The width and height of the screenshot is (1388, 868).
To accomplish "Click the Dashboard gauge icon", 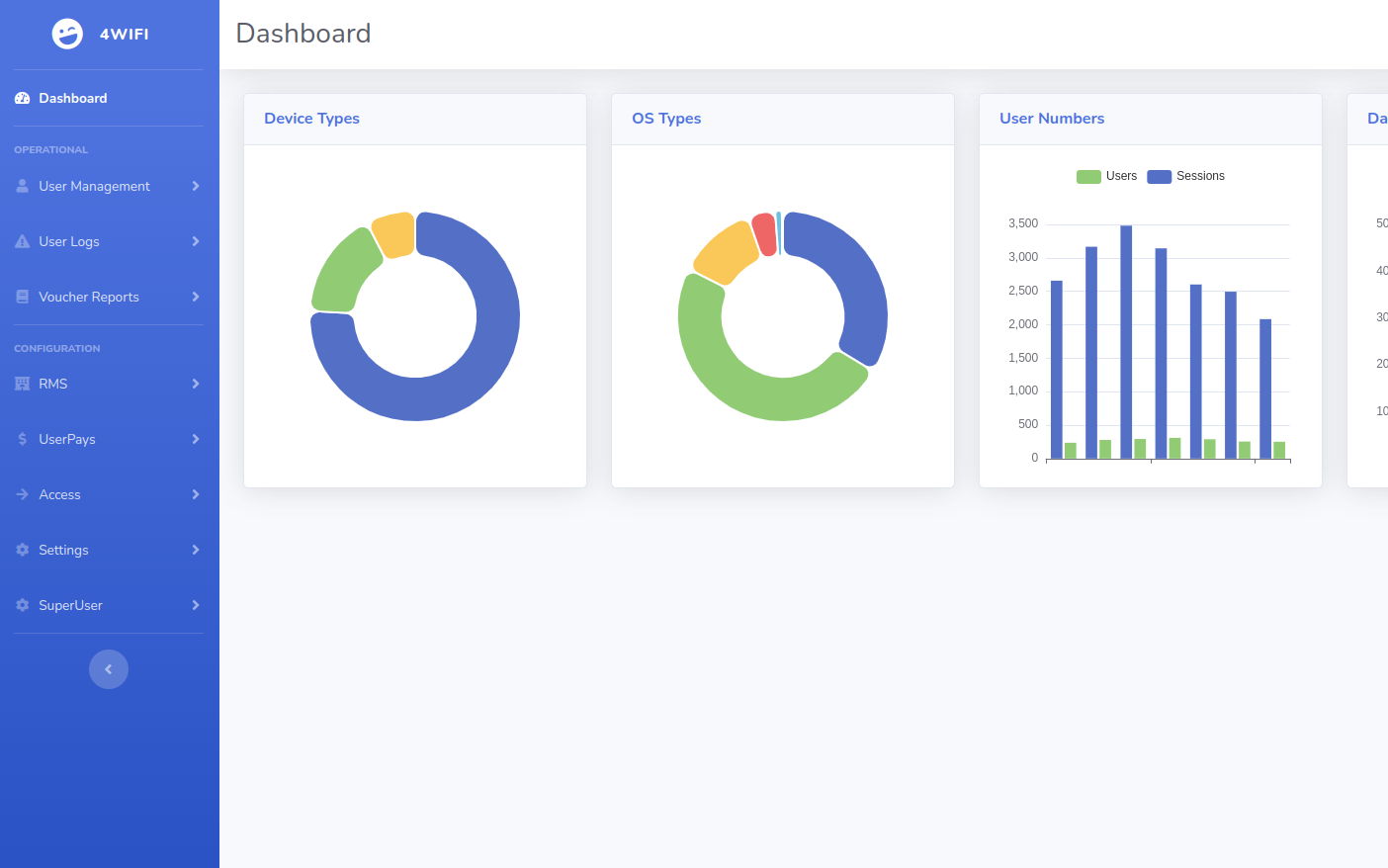I will 22,98.
